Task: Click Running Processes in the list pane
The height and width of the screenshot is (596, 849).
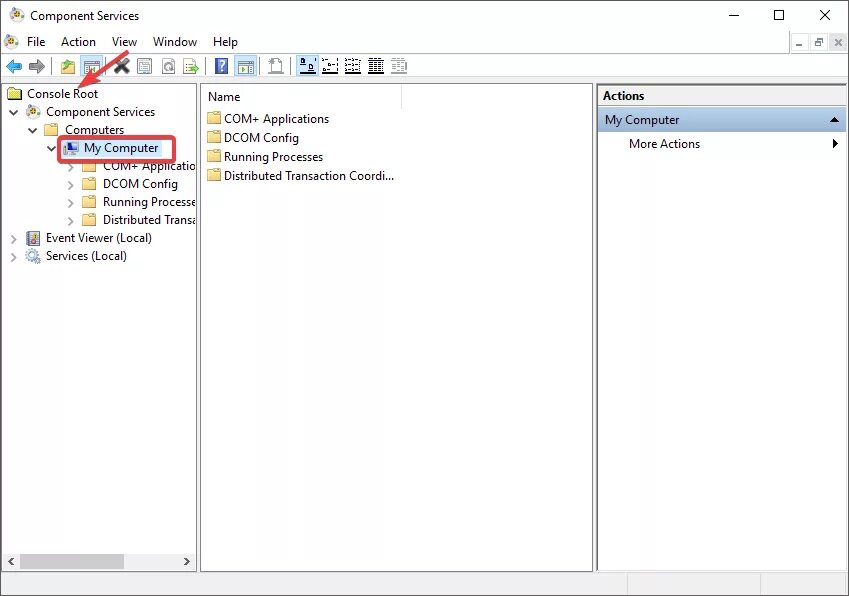Action: 273,156
